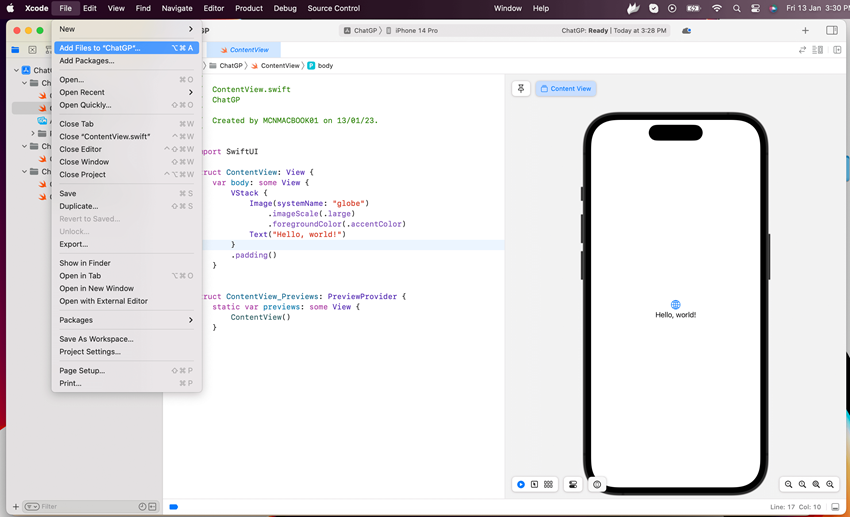Open the preview orientation circle icon

(x=597, y=484)
